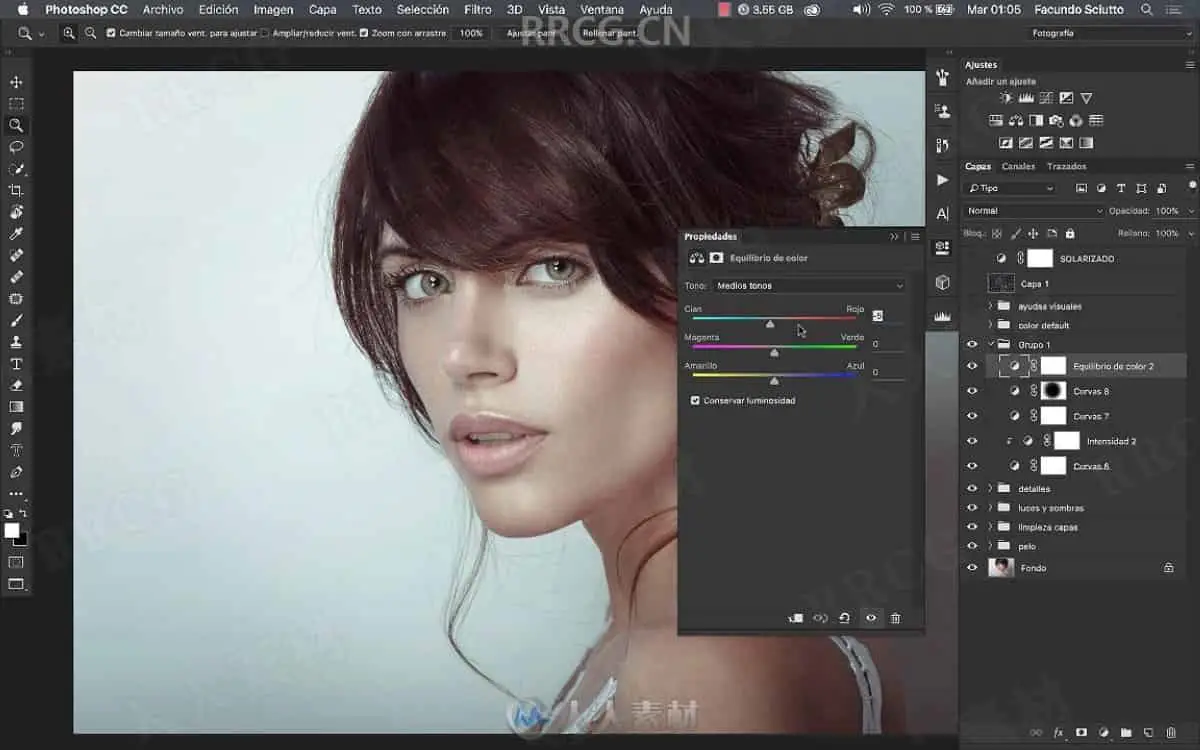Select the Rectangular Marquee tool

click(x=16, y=104)
